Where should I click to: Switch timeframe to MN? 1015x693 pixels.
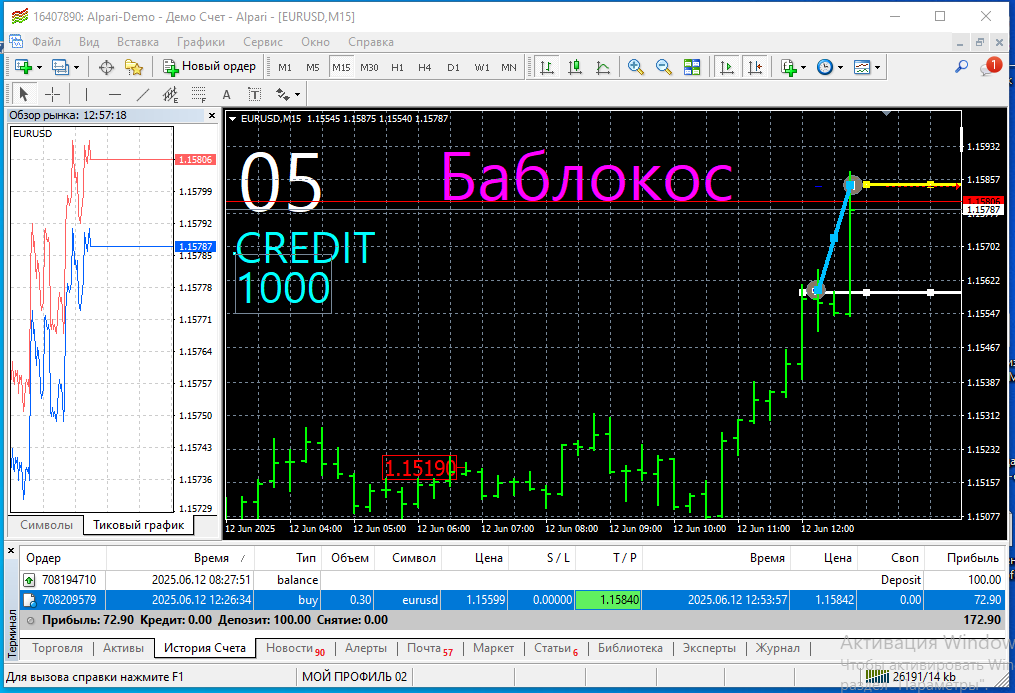509,67
